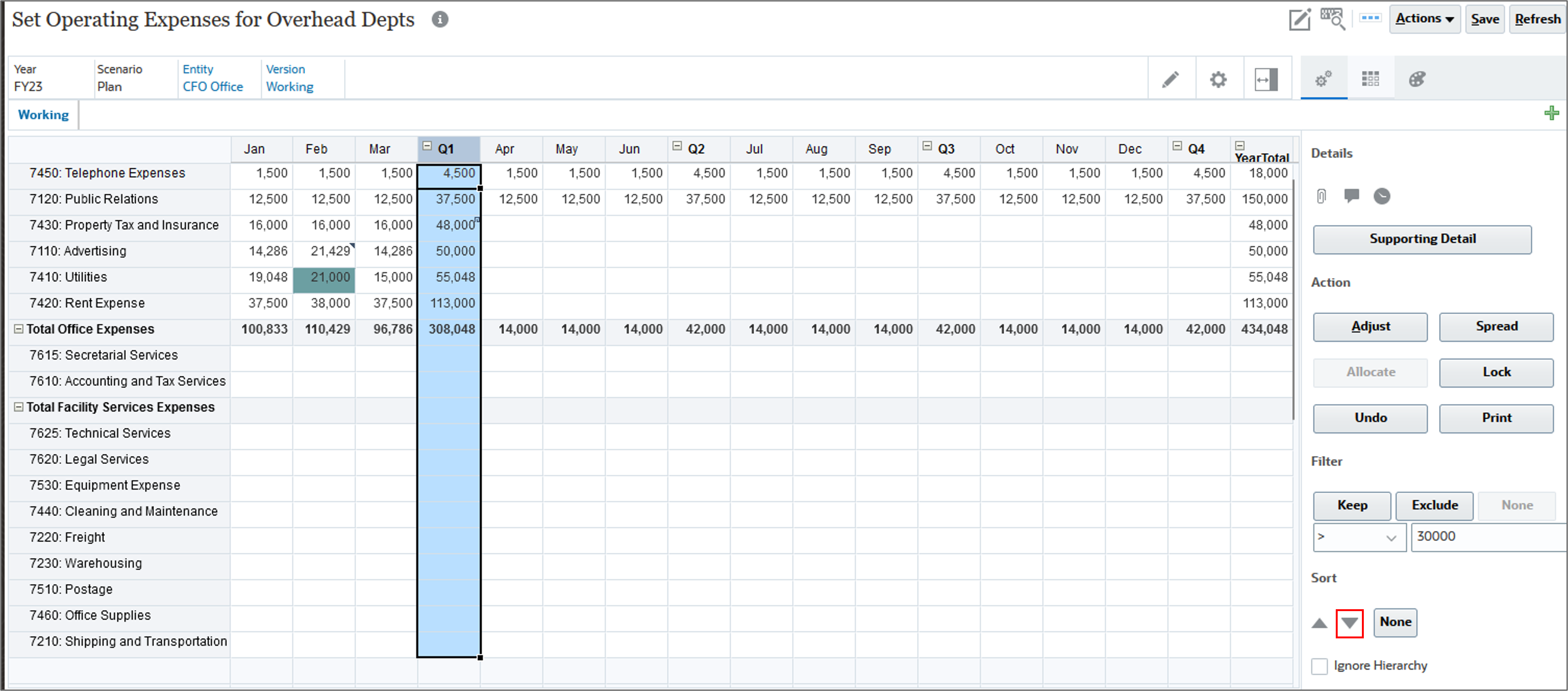Viewport: 1568px width, 691px height.
Task: Click the palette icon on the right toolbar
Action: 1416,78
